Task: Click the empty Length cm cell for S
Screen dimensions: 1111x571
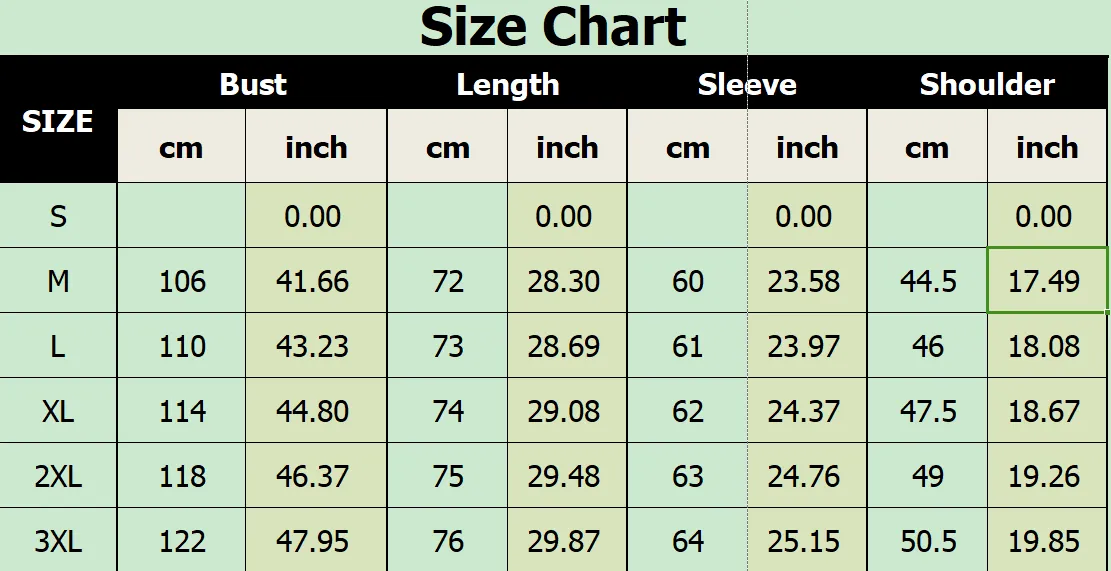Action: [x=447, y=215]
